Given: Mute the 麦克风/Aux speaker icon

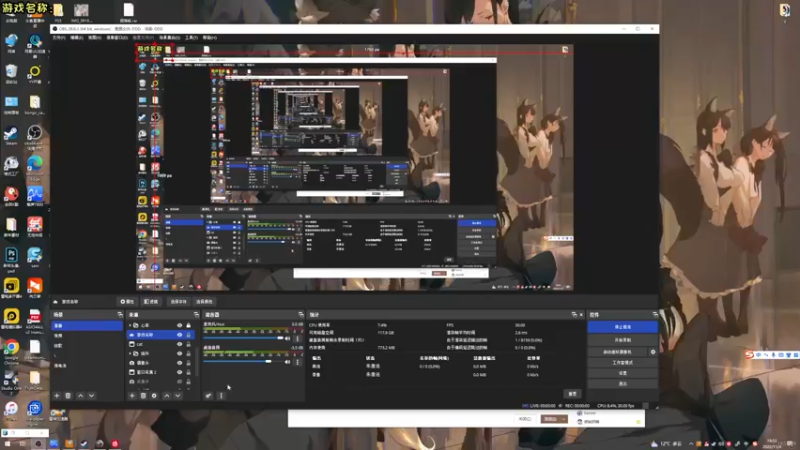Looking at the screenshot, I should tap(288, 338).
